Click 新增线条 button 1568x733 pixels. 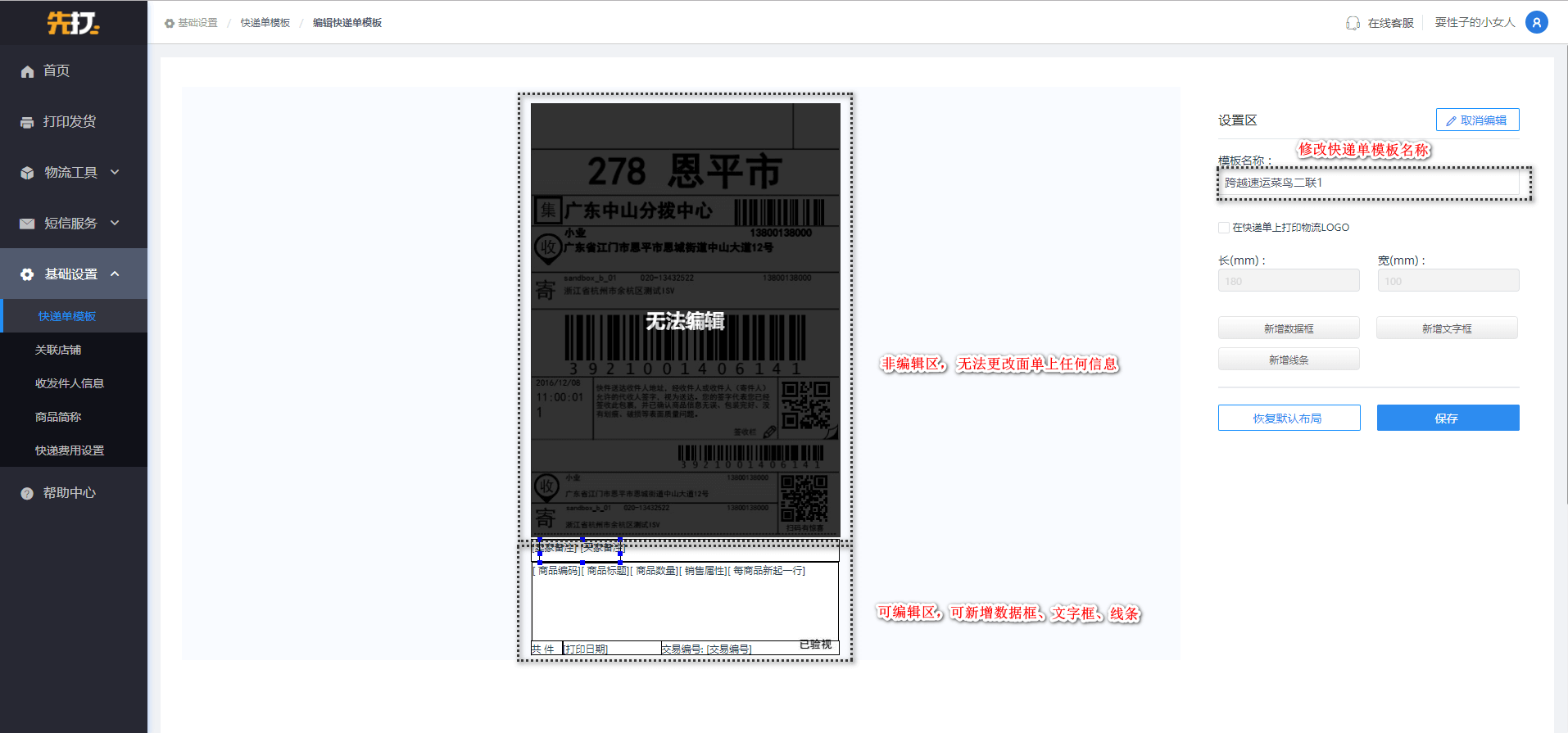1289,360
